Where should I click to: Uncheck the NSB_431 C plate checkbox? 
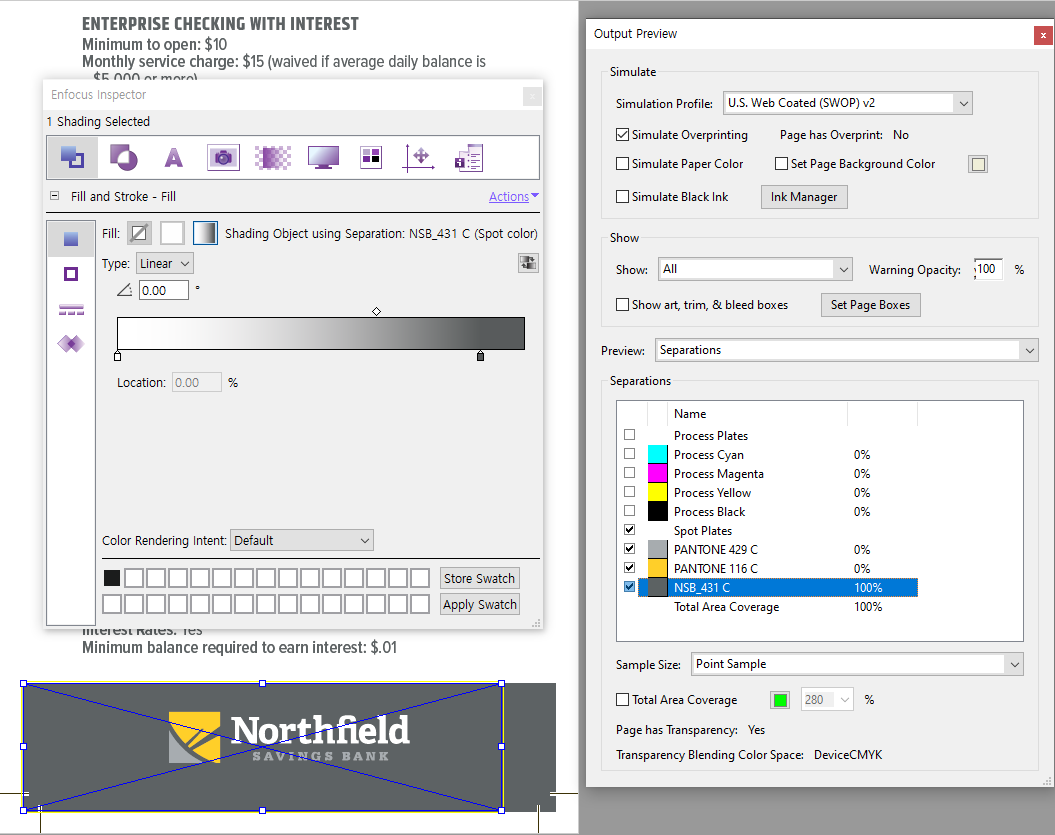[x=630, y=587]
